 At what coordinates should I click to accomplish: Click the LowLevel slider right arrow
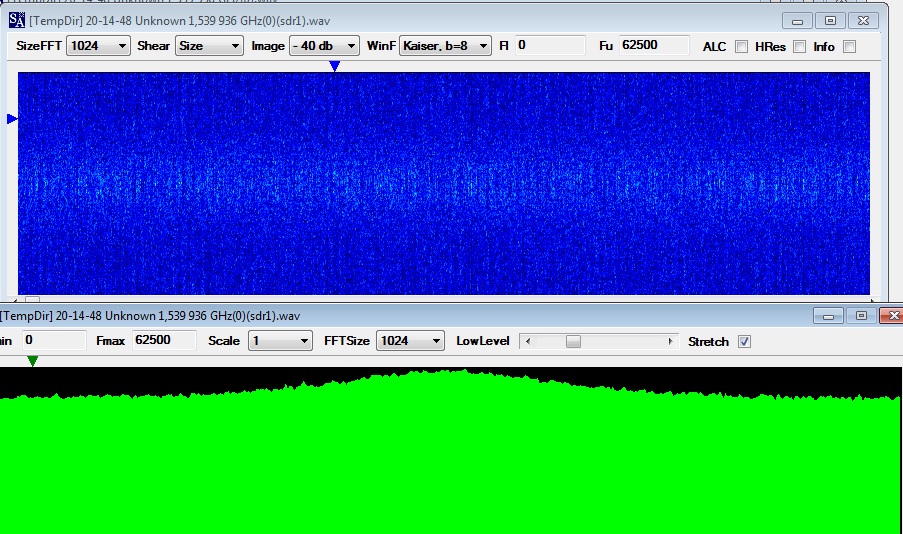(670, 342)
